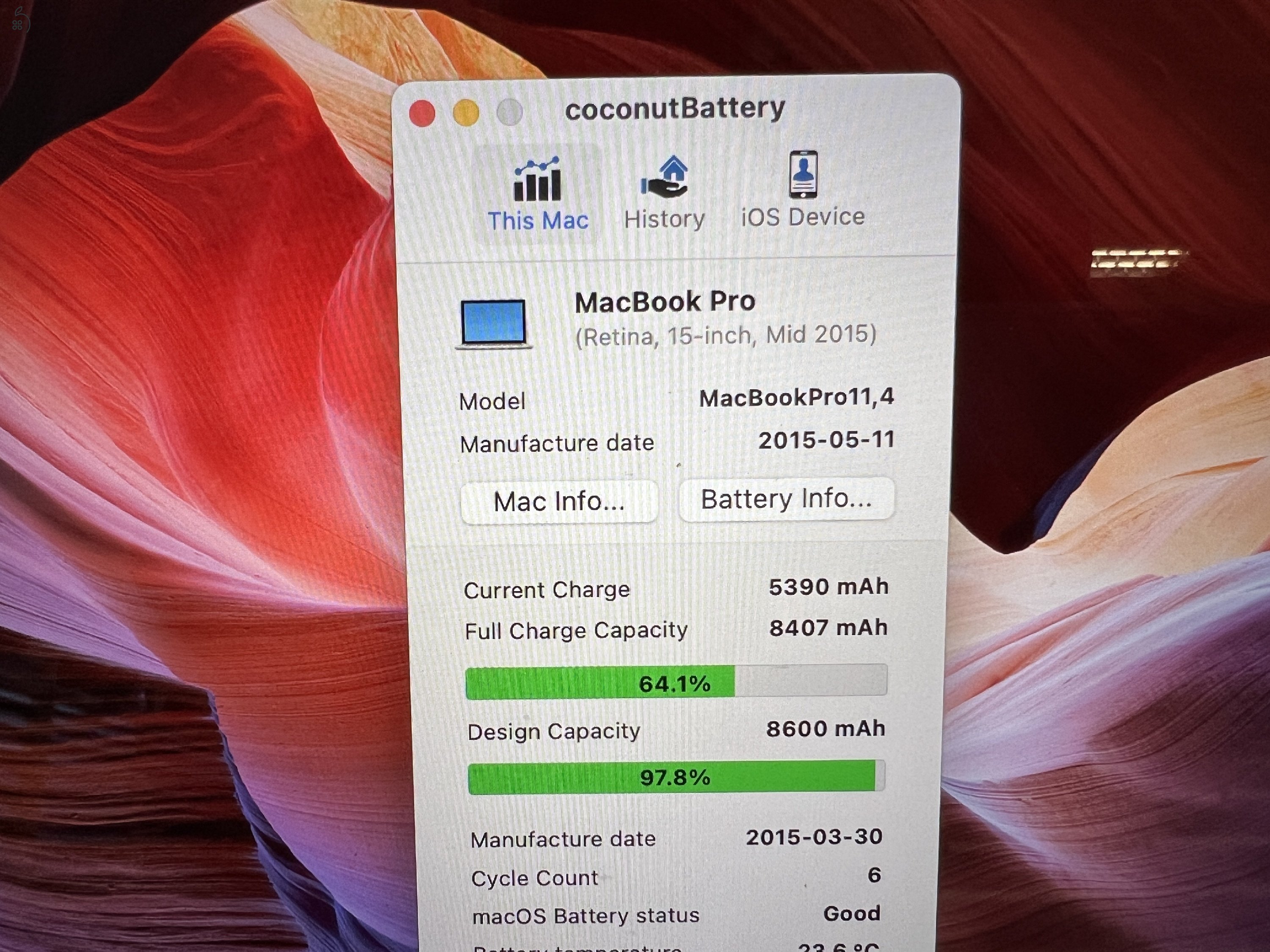
Task: Click the Design Capacity label
Action: click(x=553, y=732)
